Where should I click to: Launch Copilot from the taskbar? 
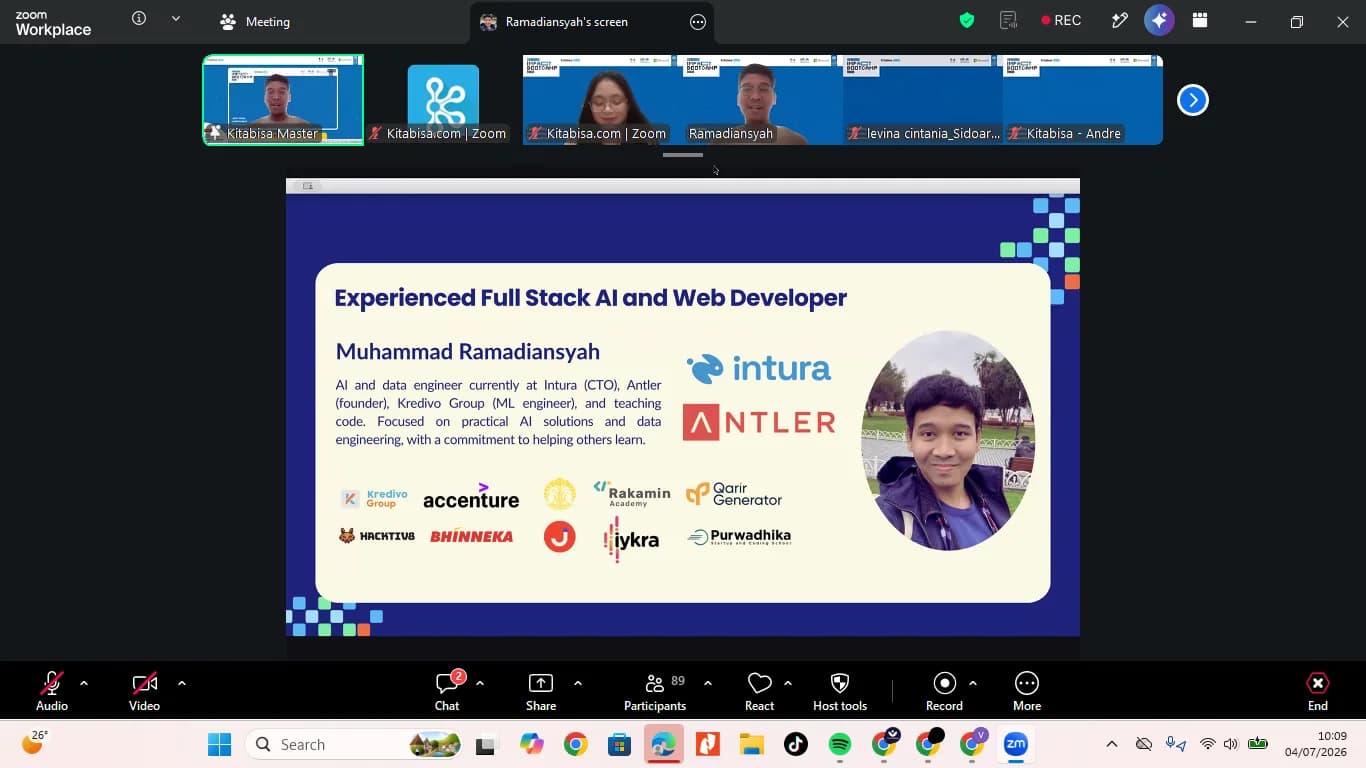531,744
